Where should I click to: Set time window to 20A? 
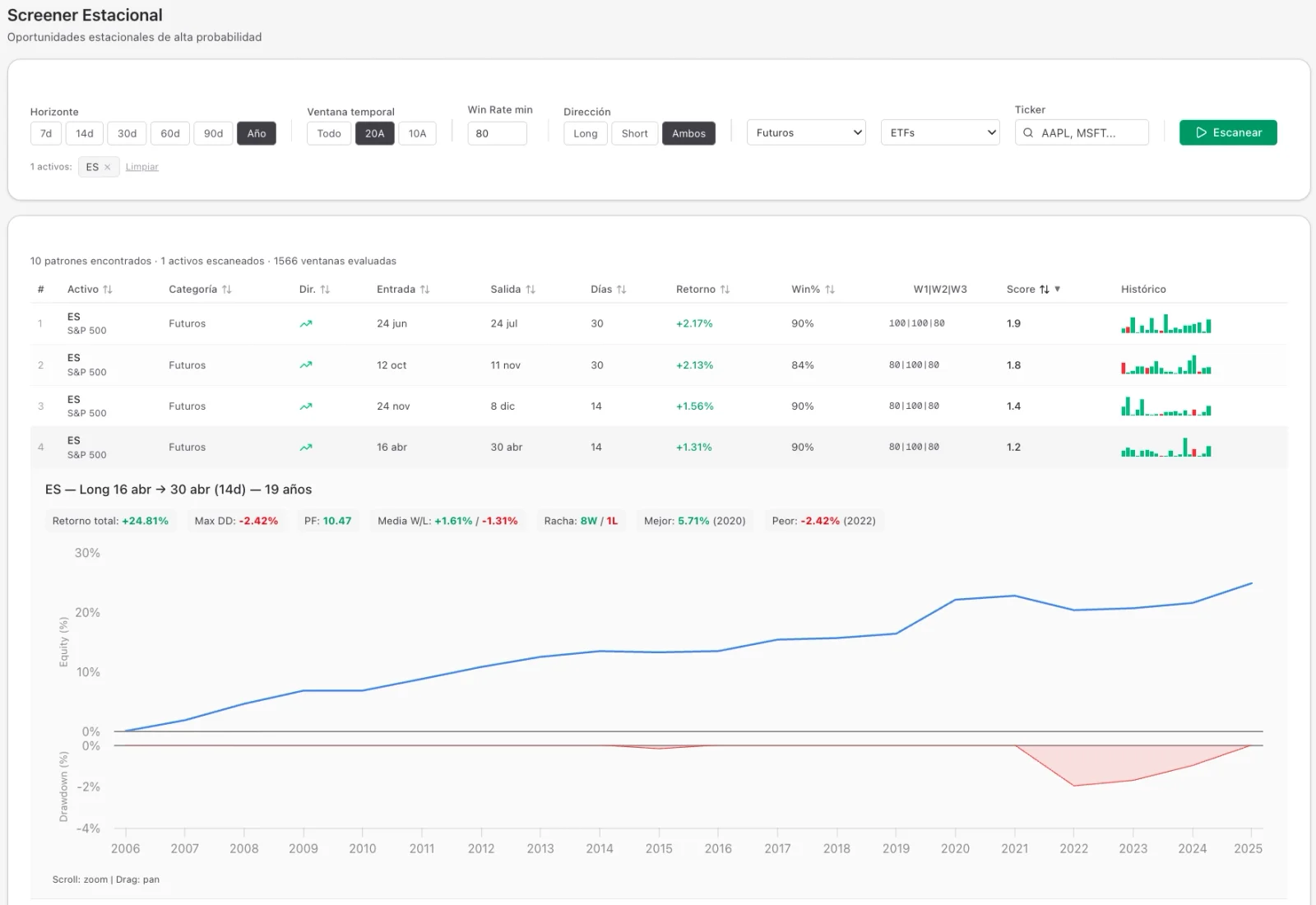click(x=375, y=133)
